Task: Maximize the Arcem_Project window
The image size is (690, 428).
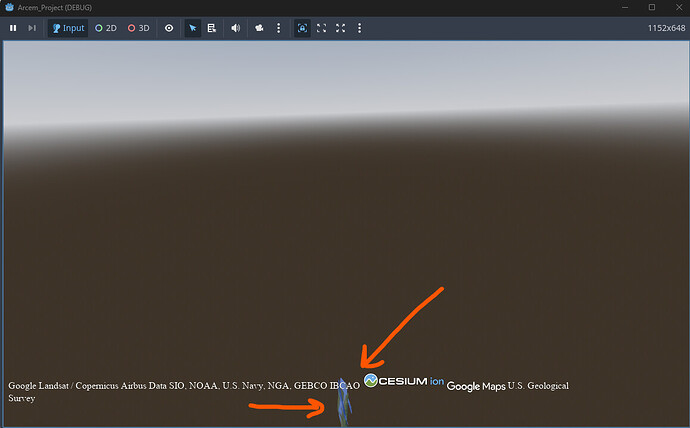Action: tap(652, 7)
